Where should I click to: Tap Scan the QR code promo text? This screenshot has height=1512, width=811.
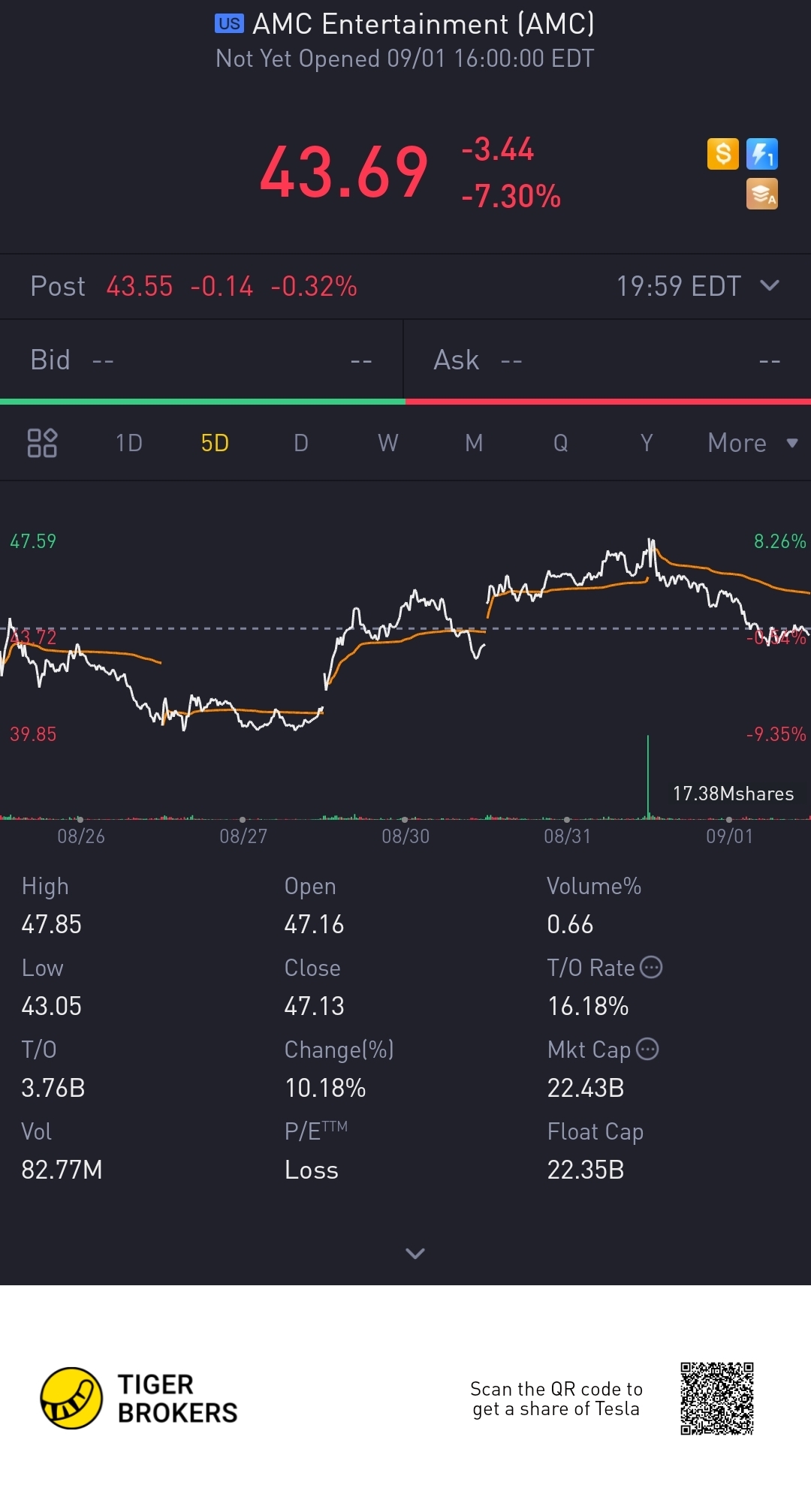tap(556, 1399)
